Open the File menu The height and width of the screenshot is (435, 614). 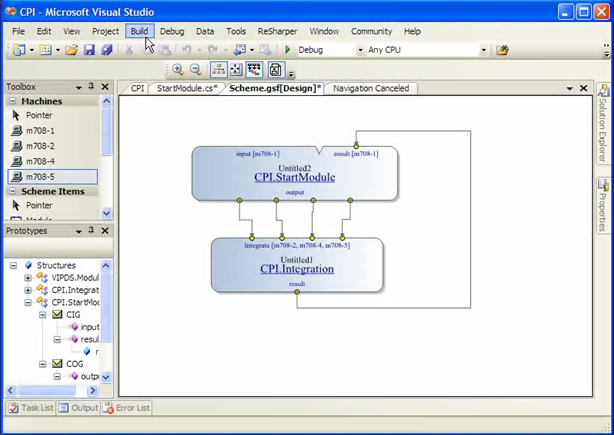(18, 31)
